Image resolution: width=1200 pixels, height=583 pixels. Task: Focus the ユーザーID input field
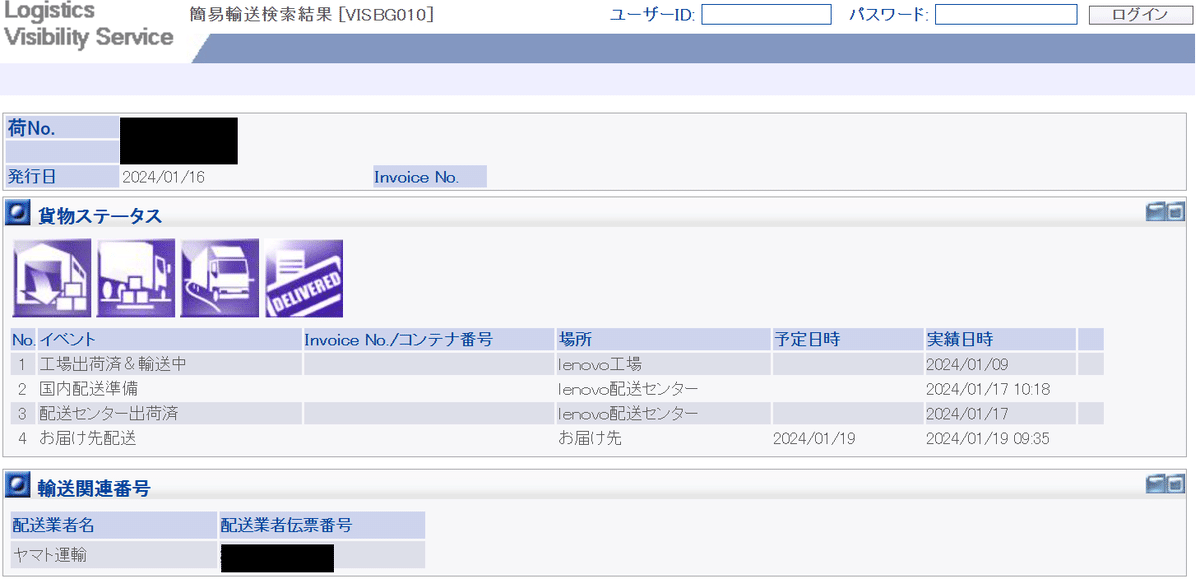pyautogui.click(x=766, y=14)
